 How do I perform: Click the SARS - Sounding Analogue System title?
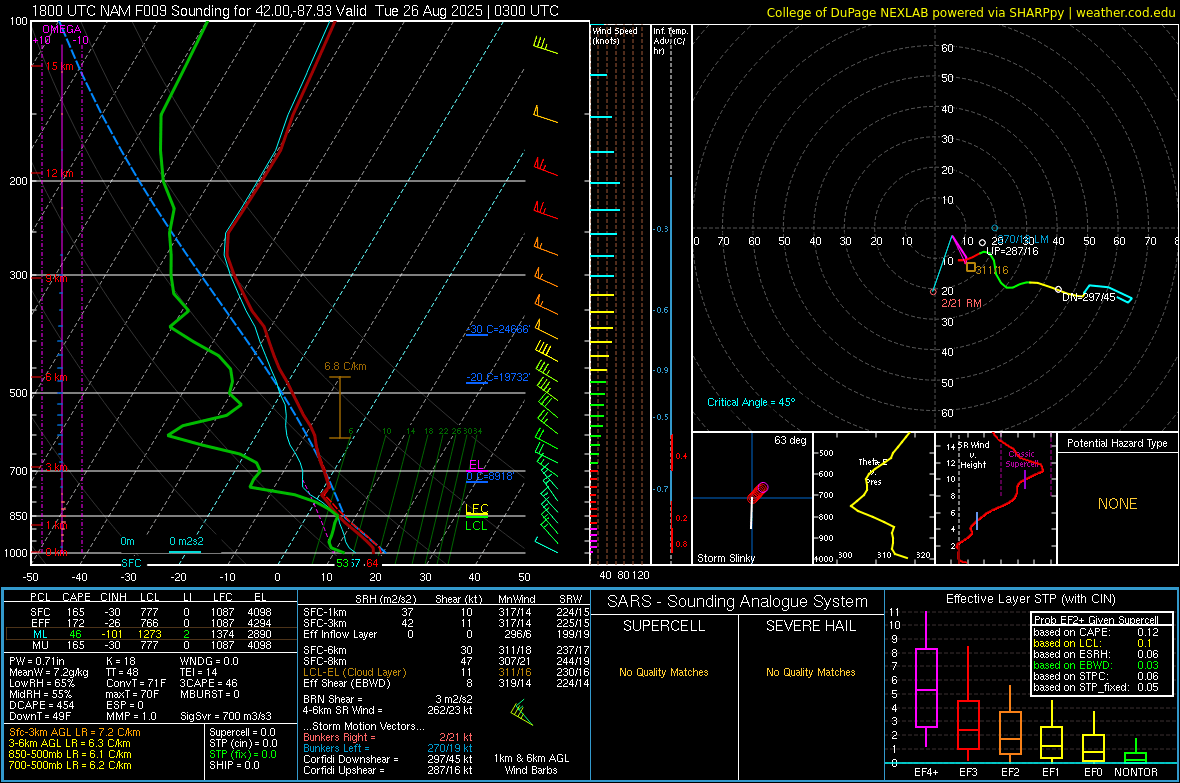coord(737,602)
